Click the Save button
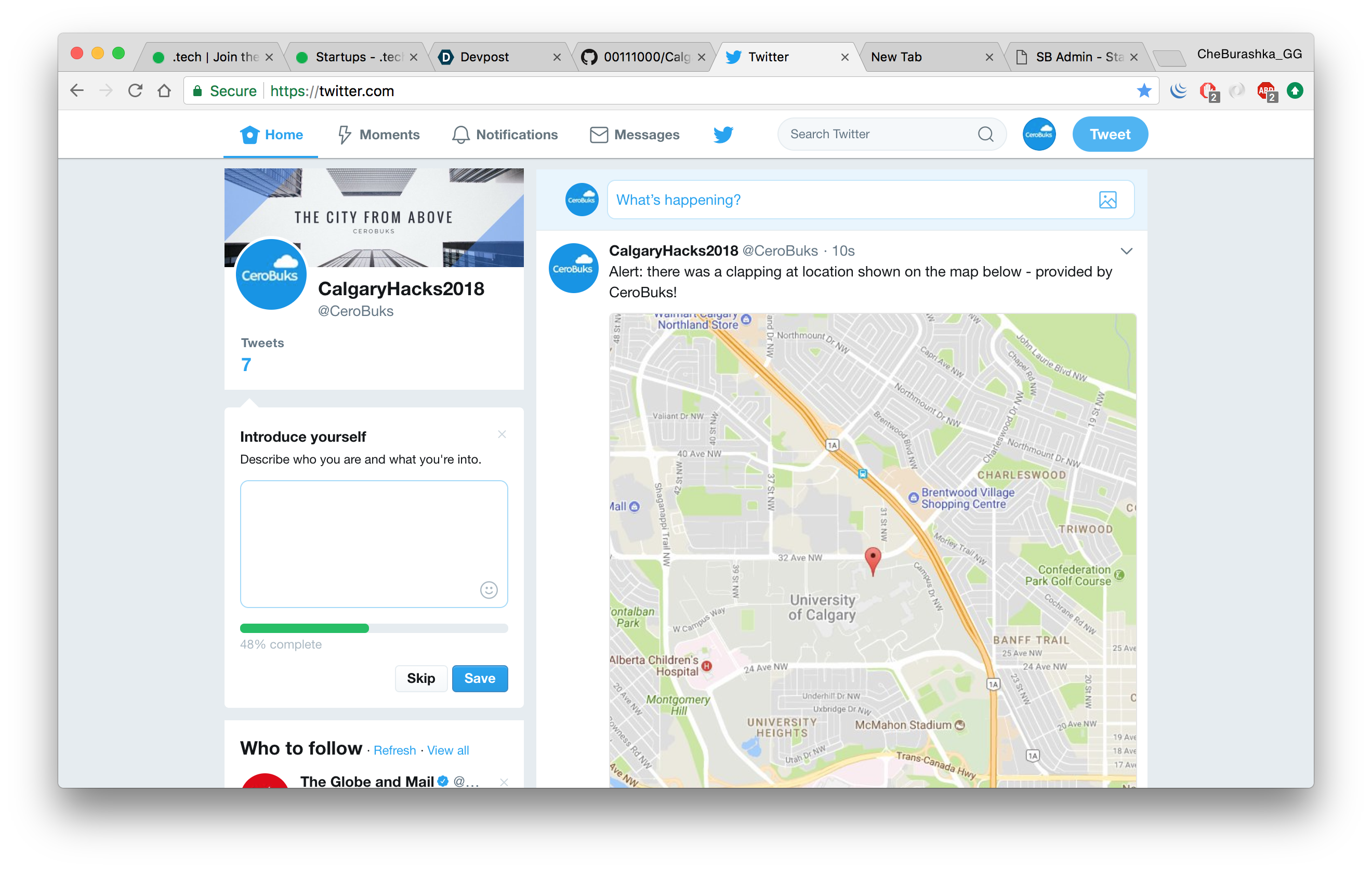Viewport: 1372px width, 871px height. [x=479, y=678]
